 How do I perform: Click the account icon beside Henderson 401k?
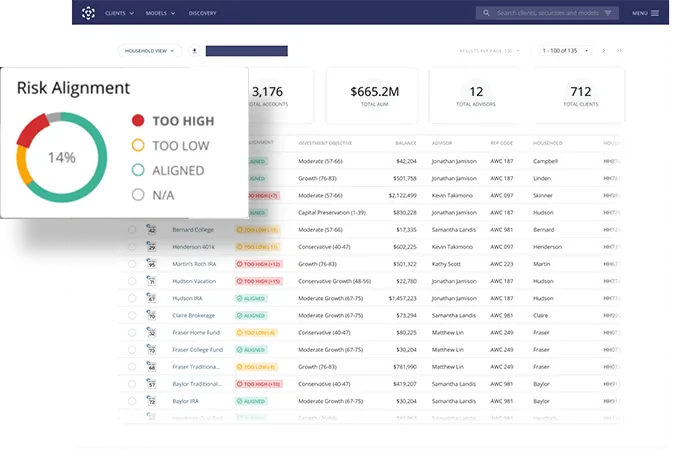tap(152, 246)
